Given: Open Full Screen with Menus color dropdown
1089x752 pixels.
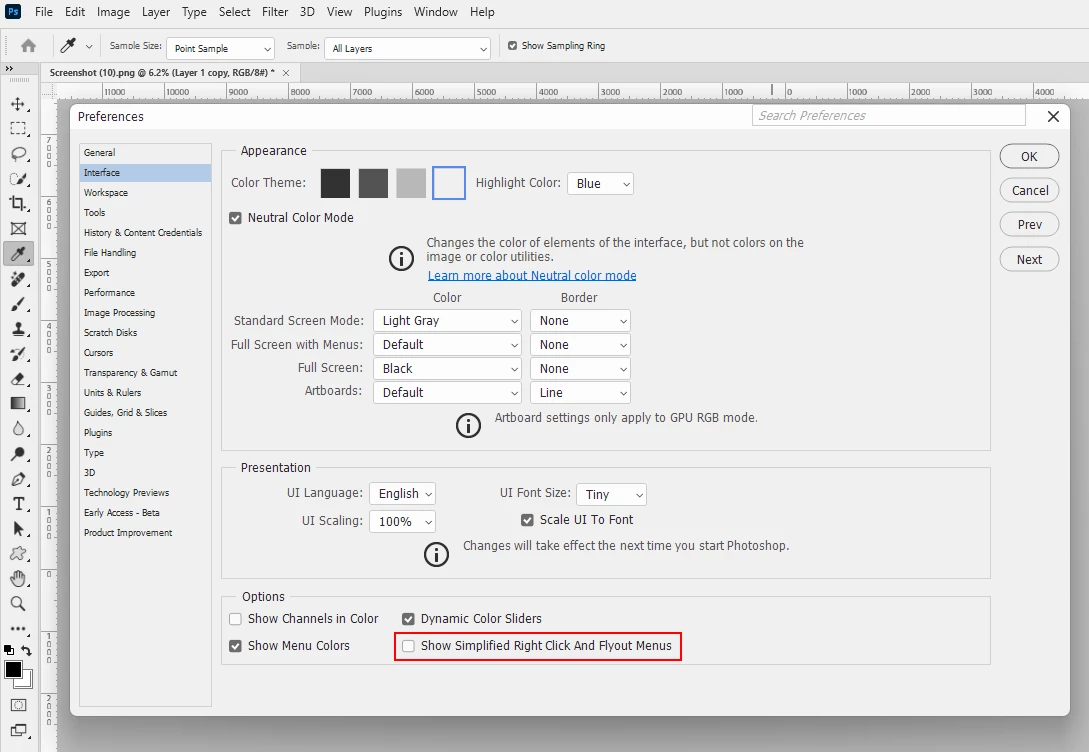Looking at the screenshot, I should [x=447, y=345].
